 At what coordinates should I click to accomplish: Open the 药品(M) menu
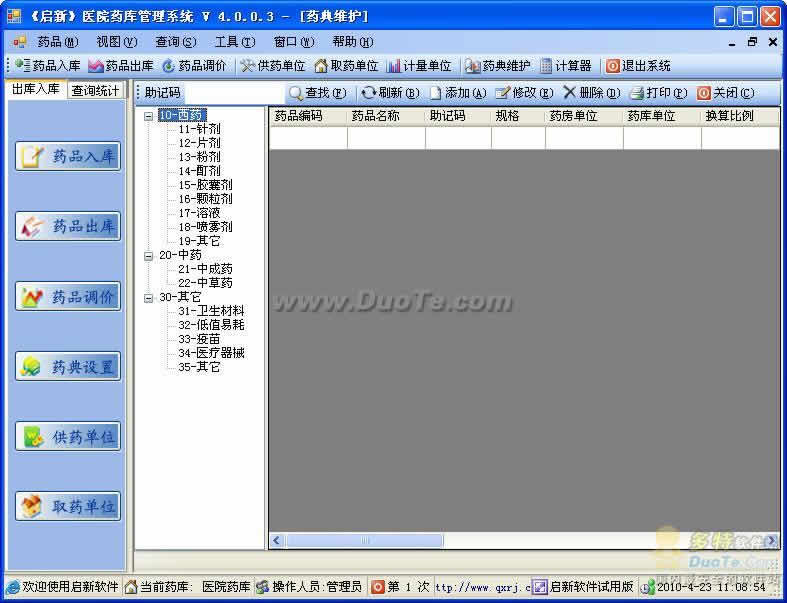(x=58, y=42)
